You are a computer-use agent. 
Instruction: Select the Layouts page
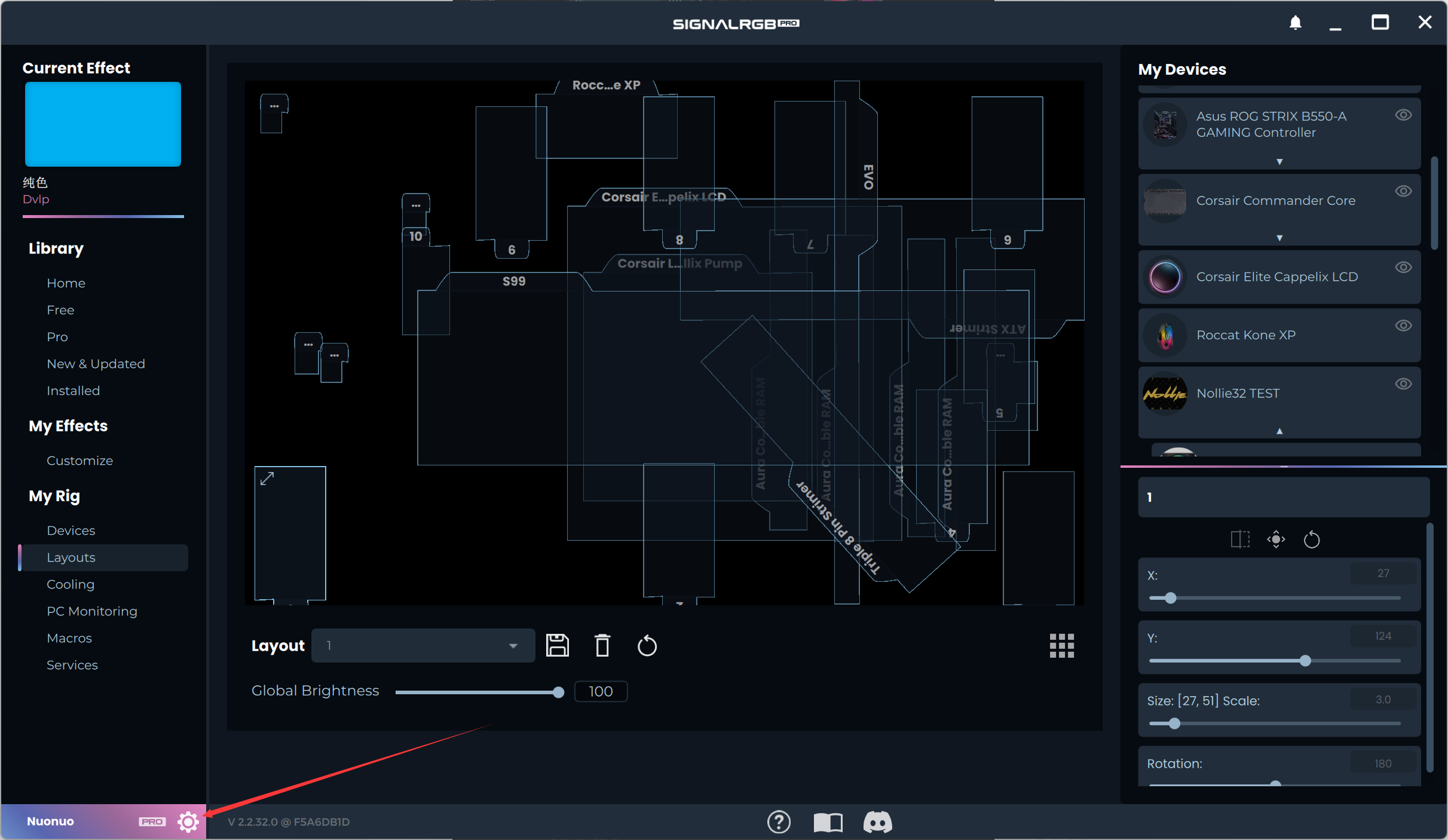(104, 557)
